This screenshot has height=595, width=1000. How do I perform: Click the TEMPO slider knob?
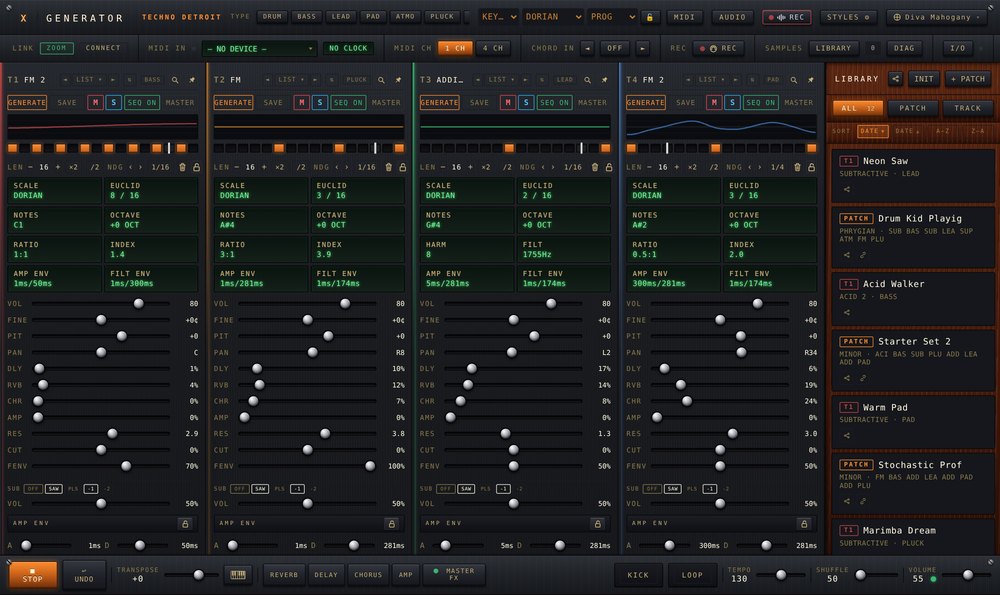click(x=781, y=575)
